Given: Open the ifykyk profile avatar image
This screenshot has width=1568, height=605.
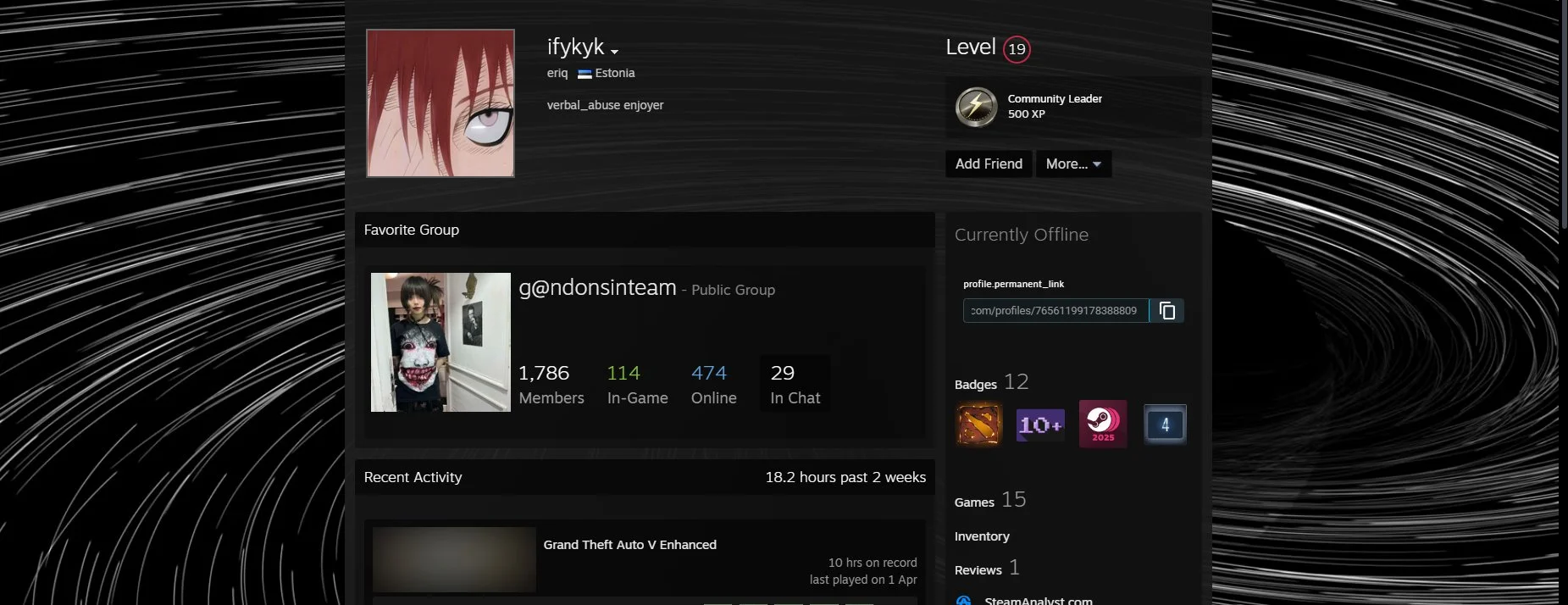Looking at the screenshot, I should pos(440,103).
